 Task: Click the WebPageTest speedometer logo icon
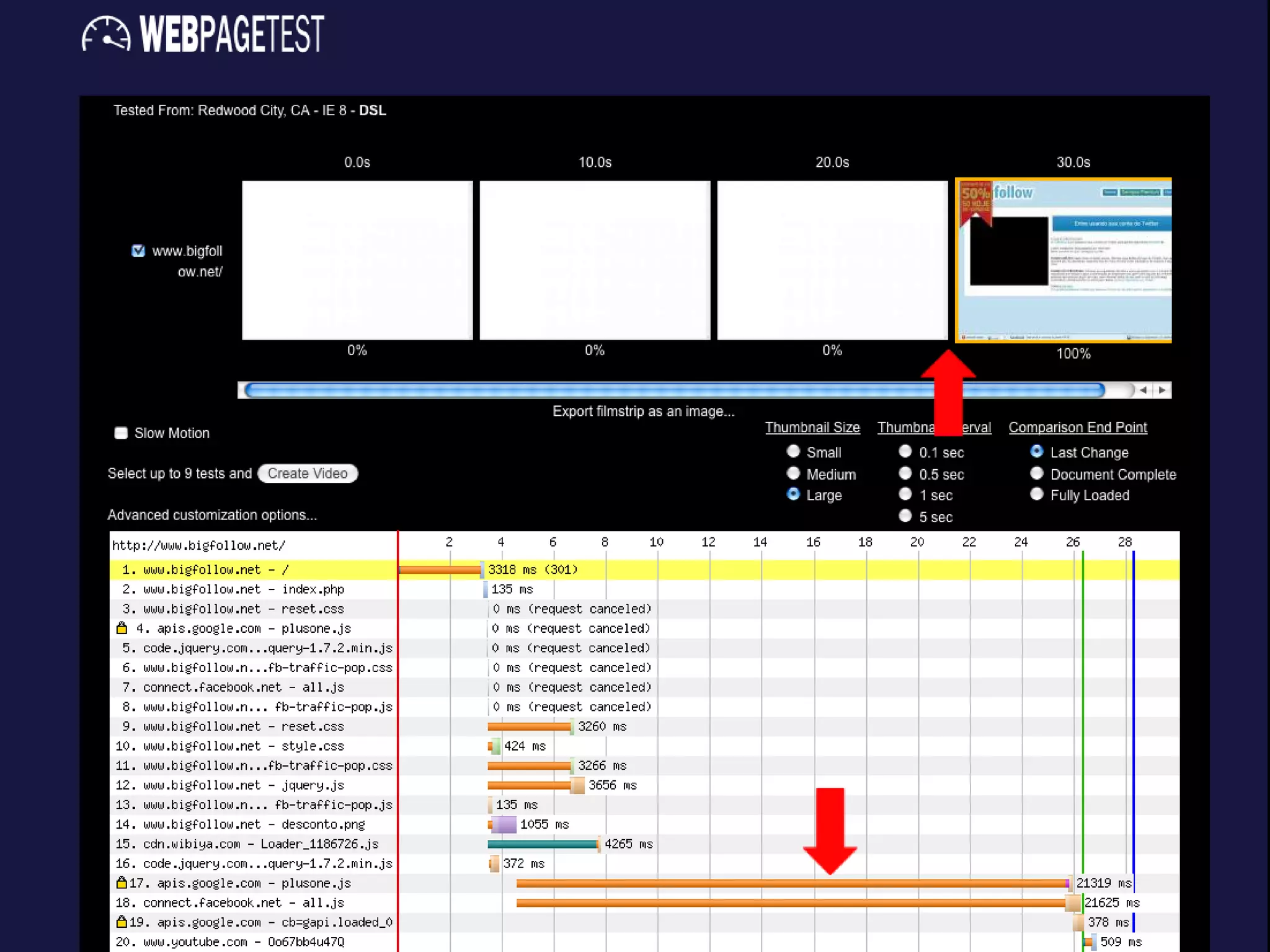[106, 35]
